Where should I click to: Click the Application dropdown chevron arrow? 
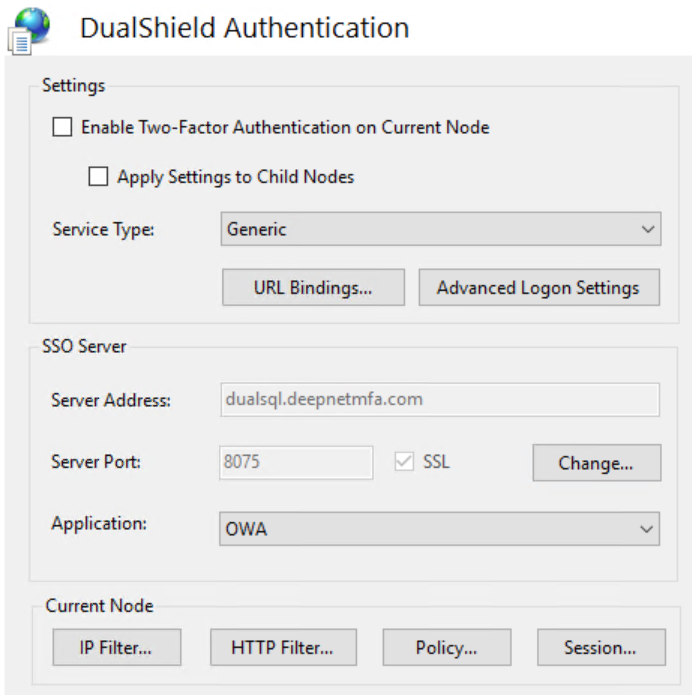647,528
